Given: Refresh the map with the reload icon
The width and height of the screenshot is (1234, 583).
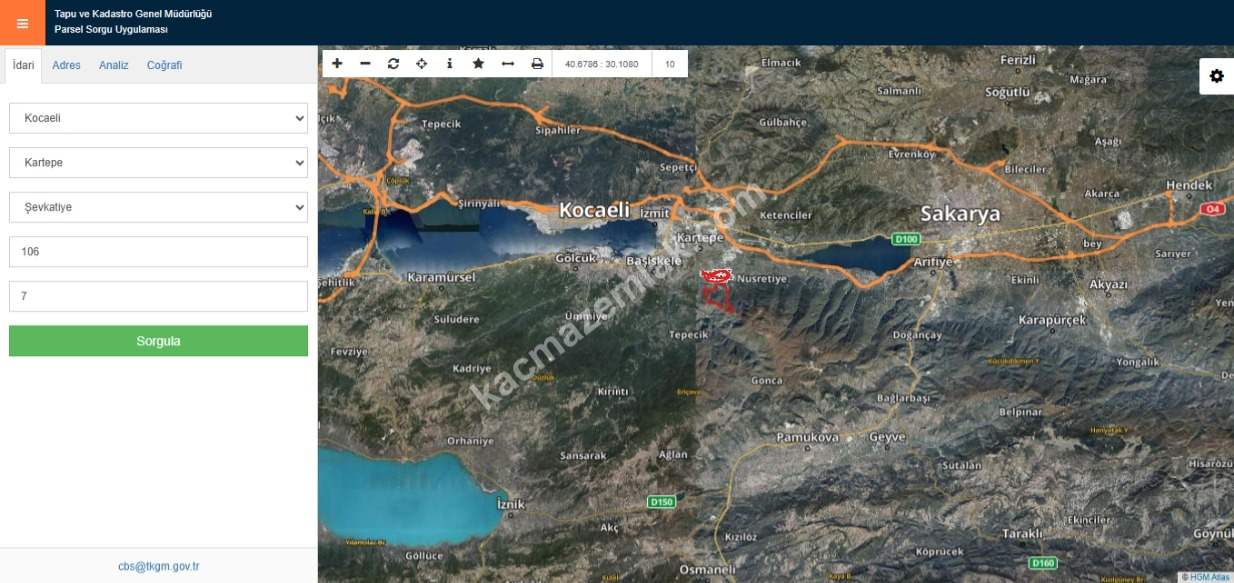Looking at the screenshot, I should [x=393, y=64].
